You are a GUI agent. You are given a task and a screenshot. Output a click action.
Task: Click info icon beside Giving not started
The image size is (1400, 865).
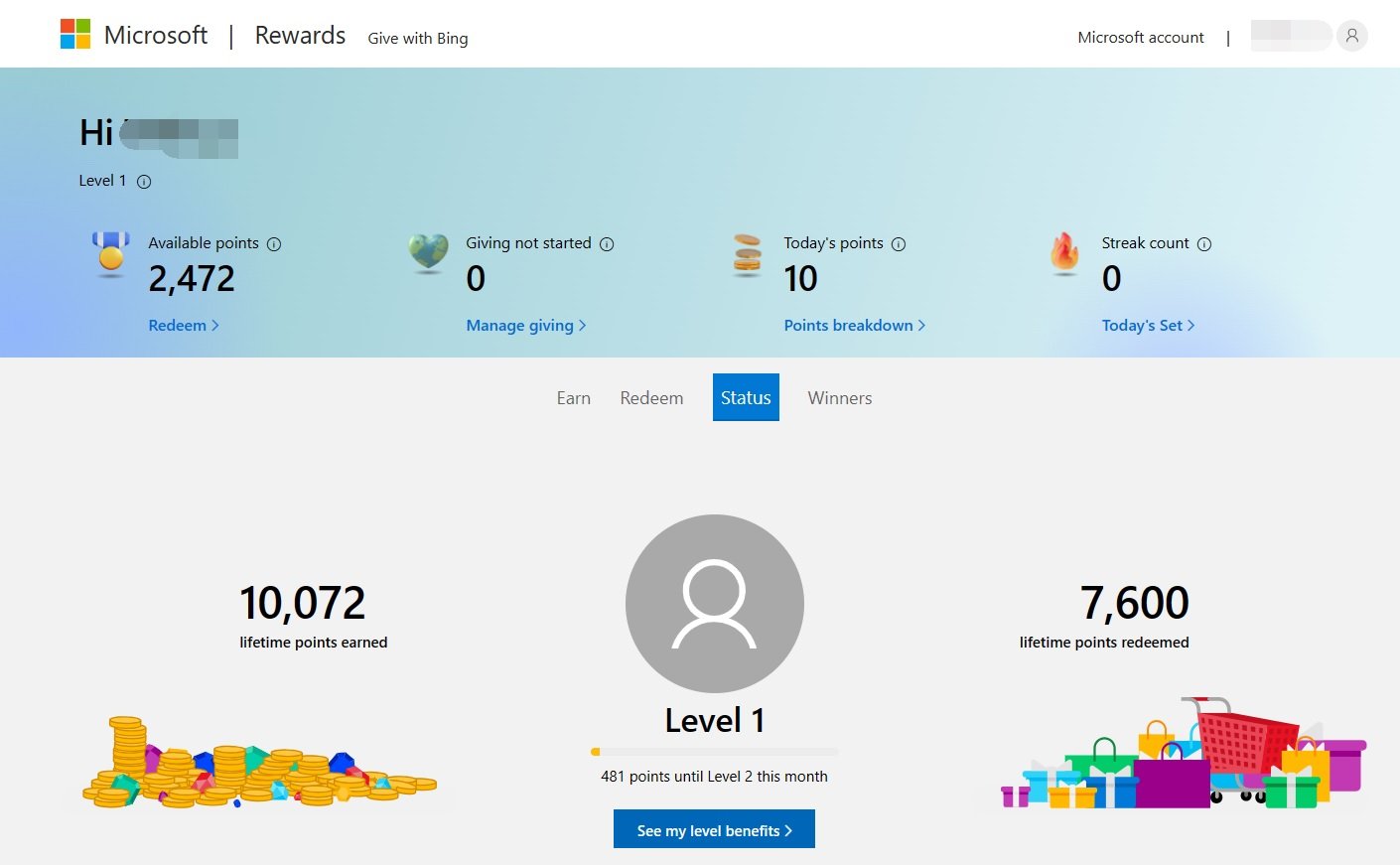pos(607,244)
